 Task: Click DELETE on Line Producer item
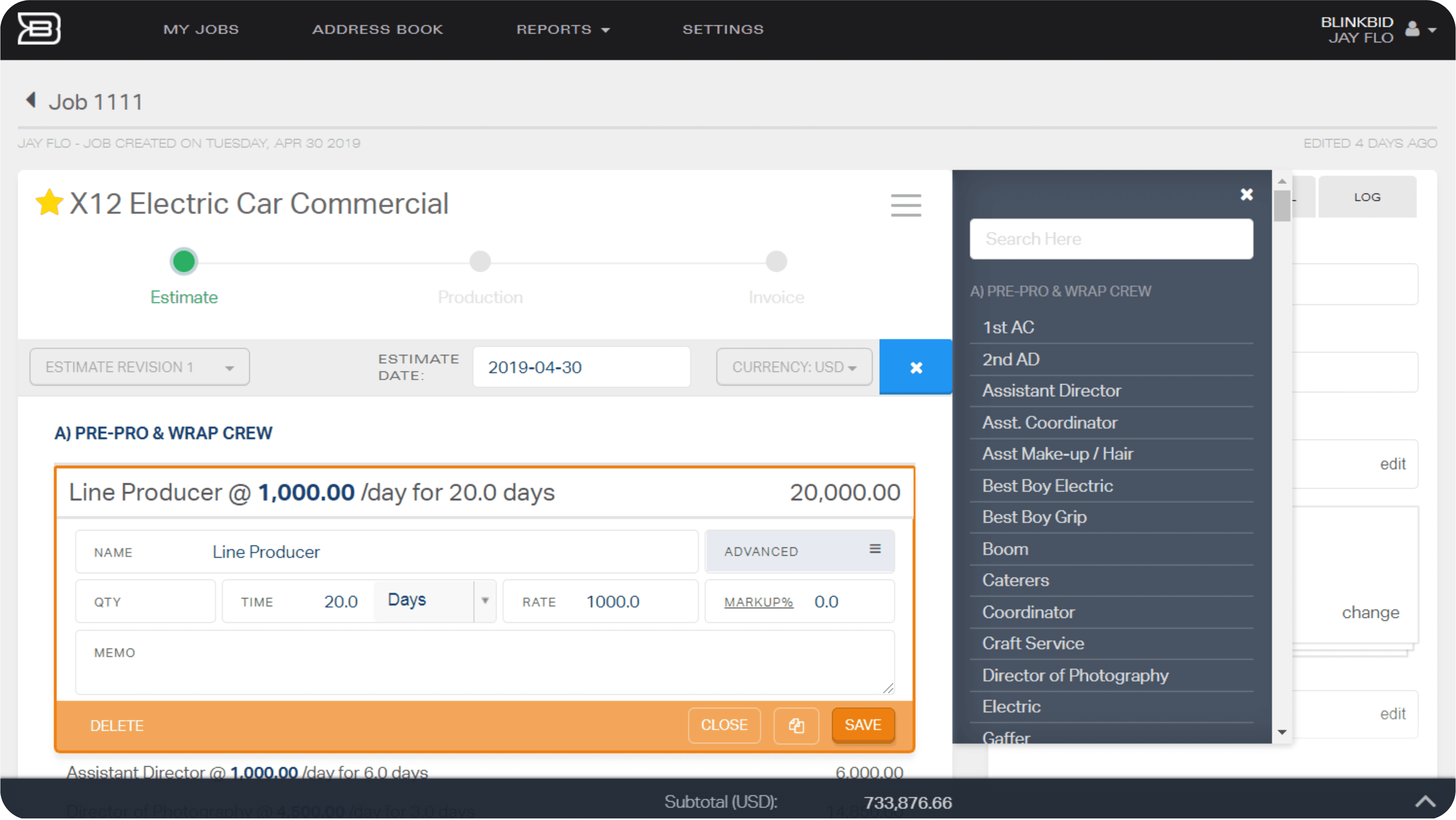tap(117, 726)
